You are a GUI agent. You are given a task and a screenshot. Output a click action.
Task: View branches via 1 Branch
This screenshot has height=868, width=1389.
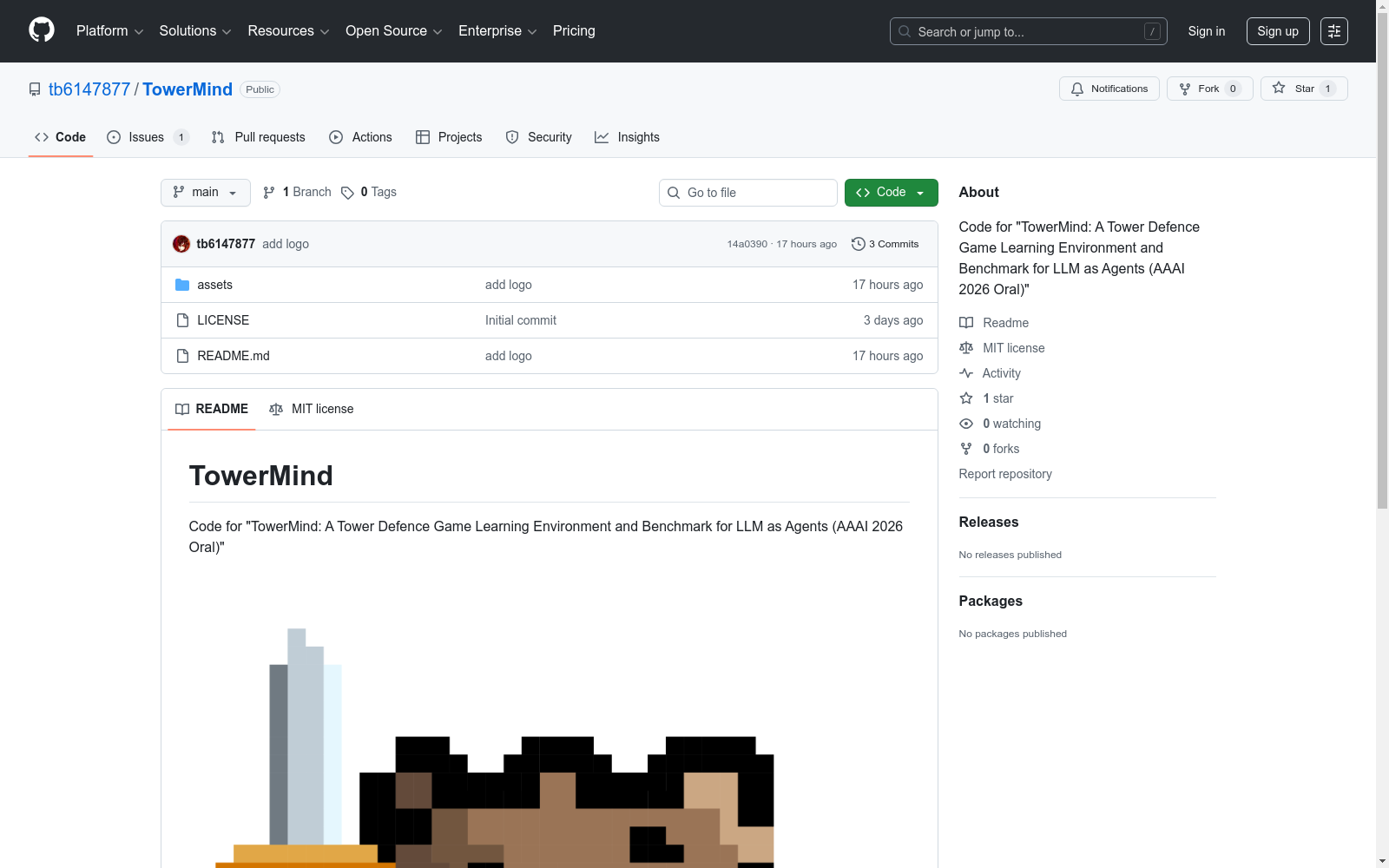pos(297,192)
